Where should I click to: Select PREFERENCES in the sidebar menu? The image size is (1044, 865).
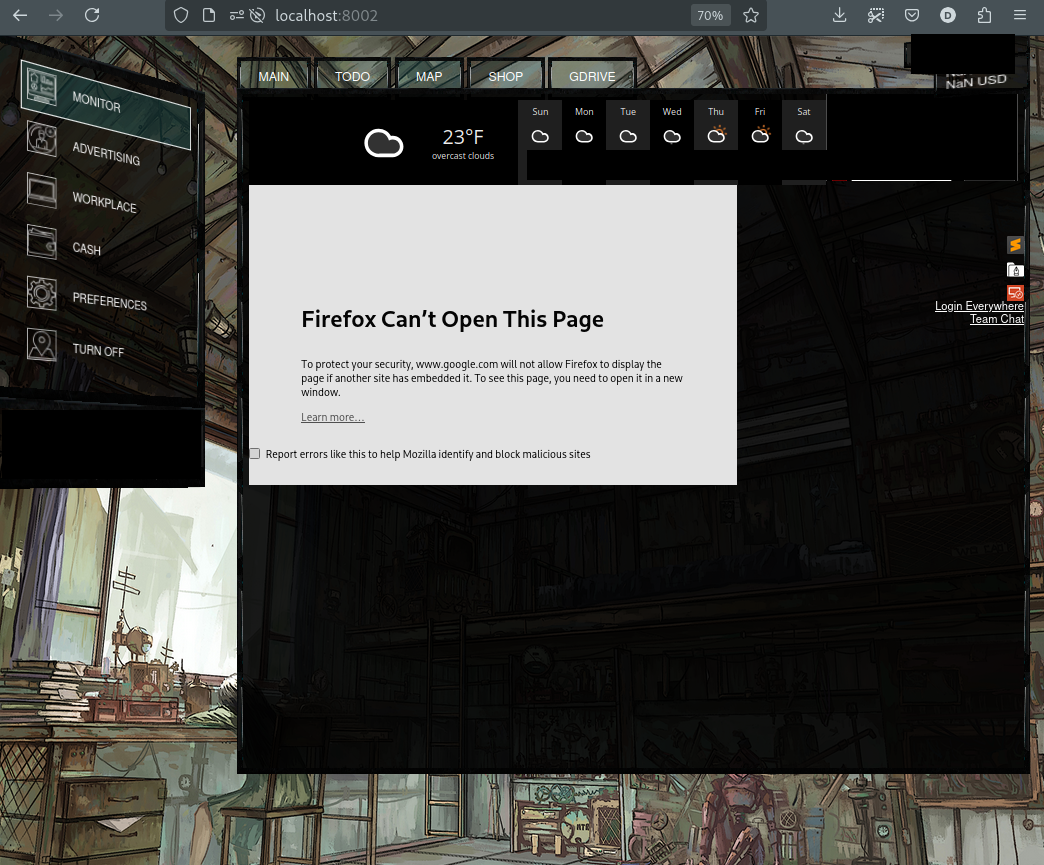[110, 301]
